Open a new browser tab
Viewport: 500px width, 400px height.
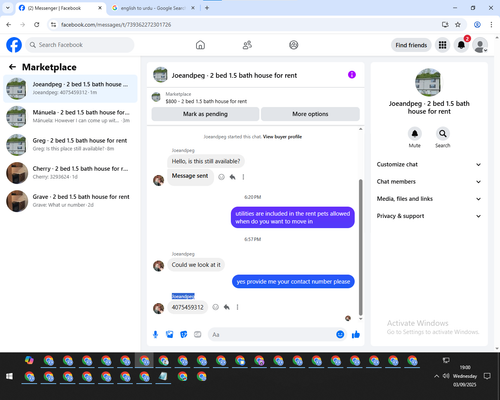tap(207, 8)
